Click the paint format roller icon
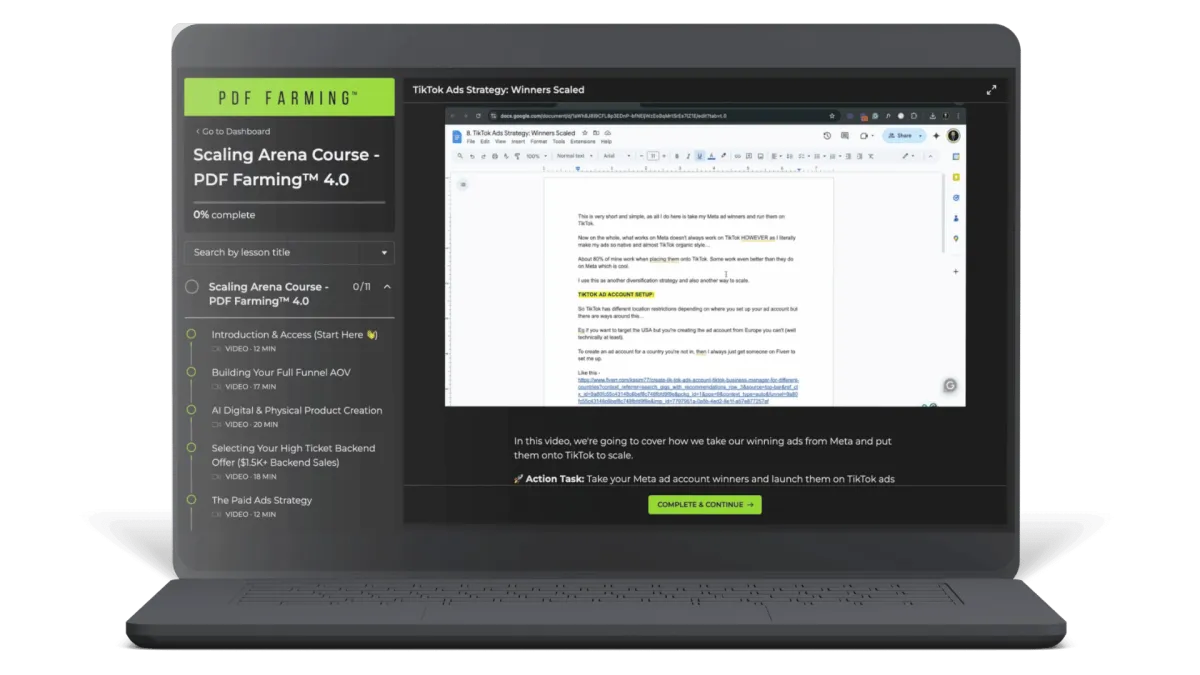This screenshot has width=1200, height=675. (517, 156)
